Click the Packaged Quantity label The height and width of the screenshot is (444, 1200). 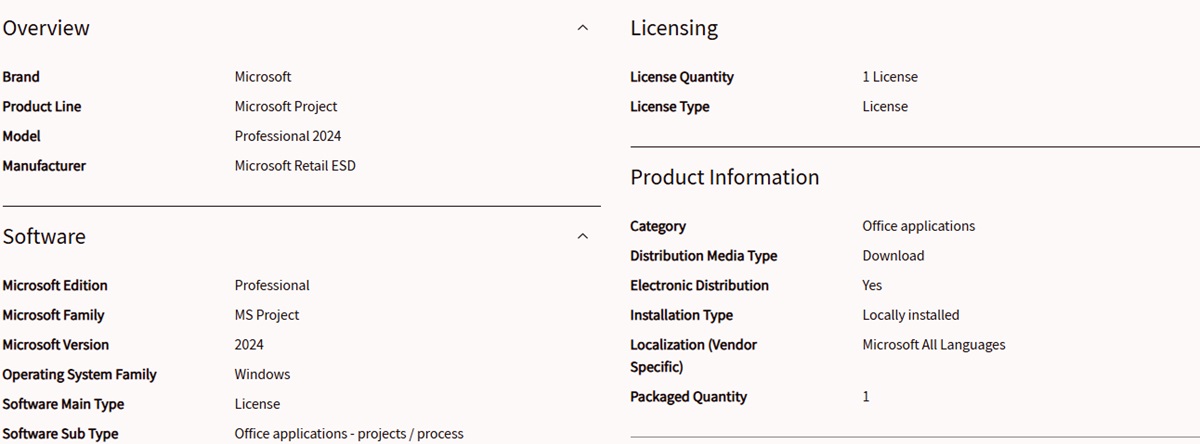pyautogui.click(x=688, y=397)
